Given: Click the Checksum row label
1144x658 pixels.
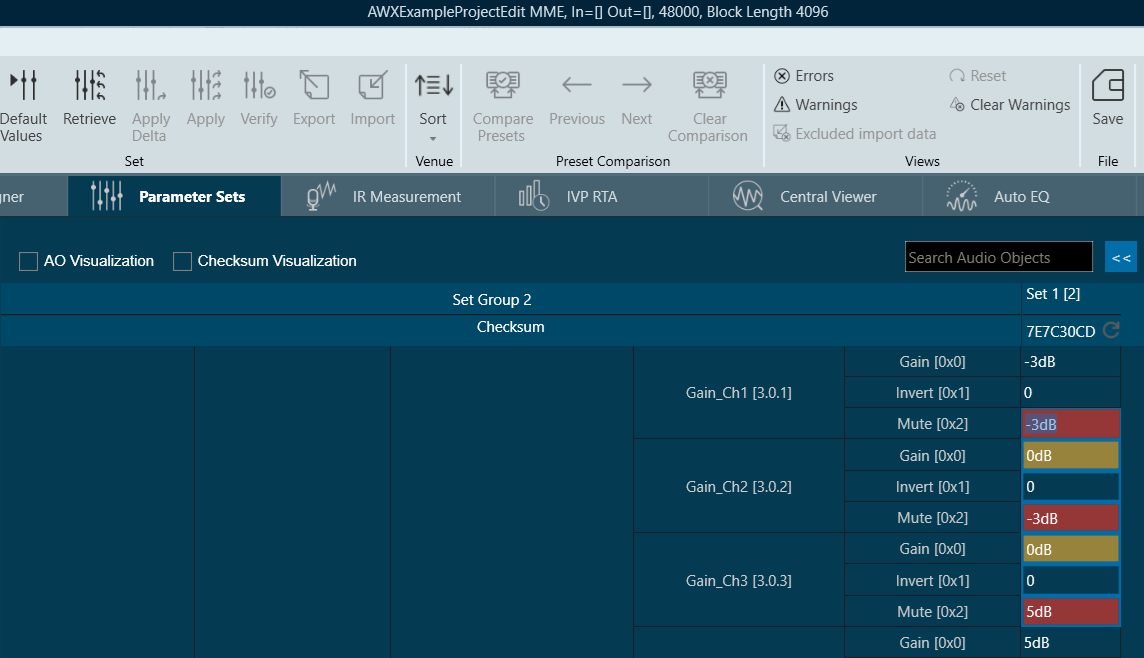Looking at the screenshot, I should pos(511,327).
